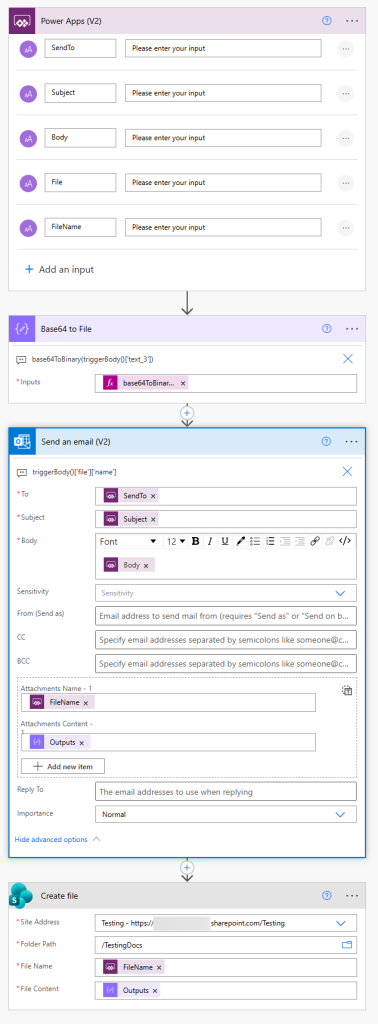The image size is (378, 1024).
Task: Remove SendTo token from To field
Action: (153, 497)
